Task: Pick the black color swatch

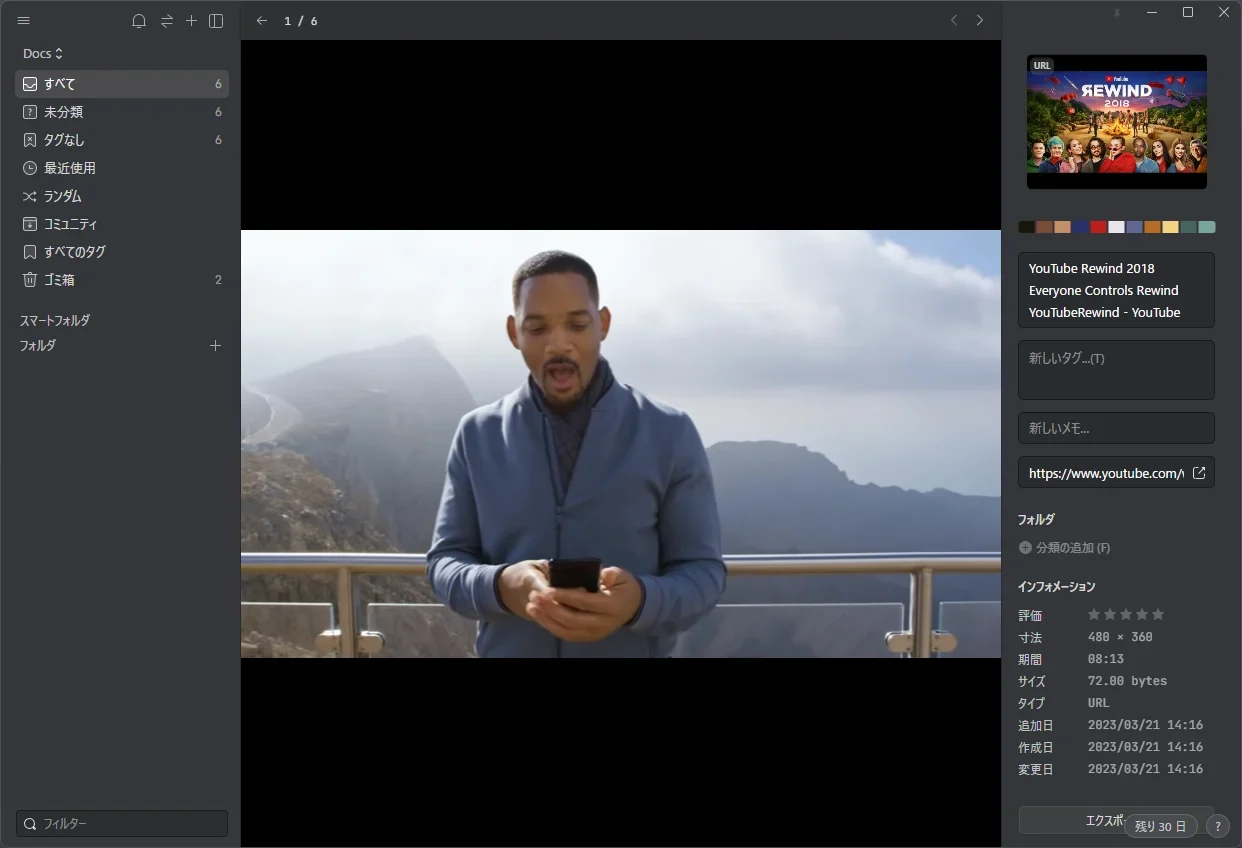Action: tap(1027, 227)
